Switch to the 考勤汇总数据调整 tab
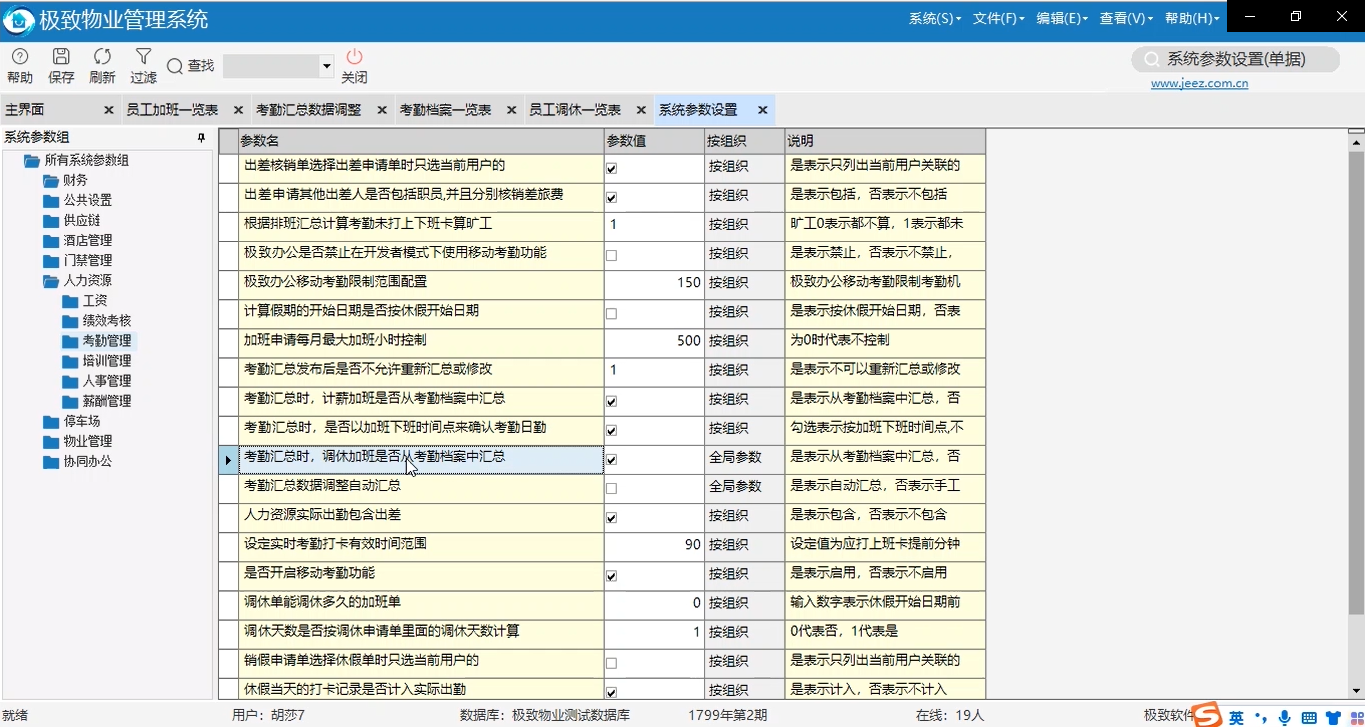This screenshot has width=1365, height=727. 308,110
